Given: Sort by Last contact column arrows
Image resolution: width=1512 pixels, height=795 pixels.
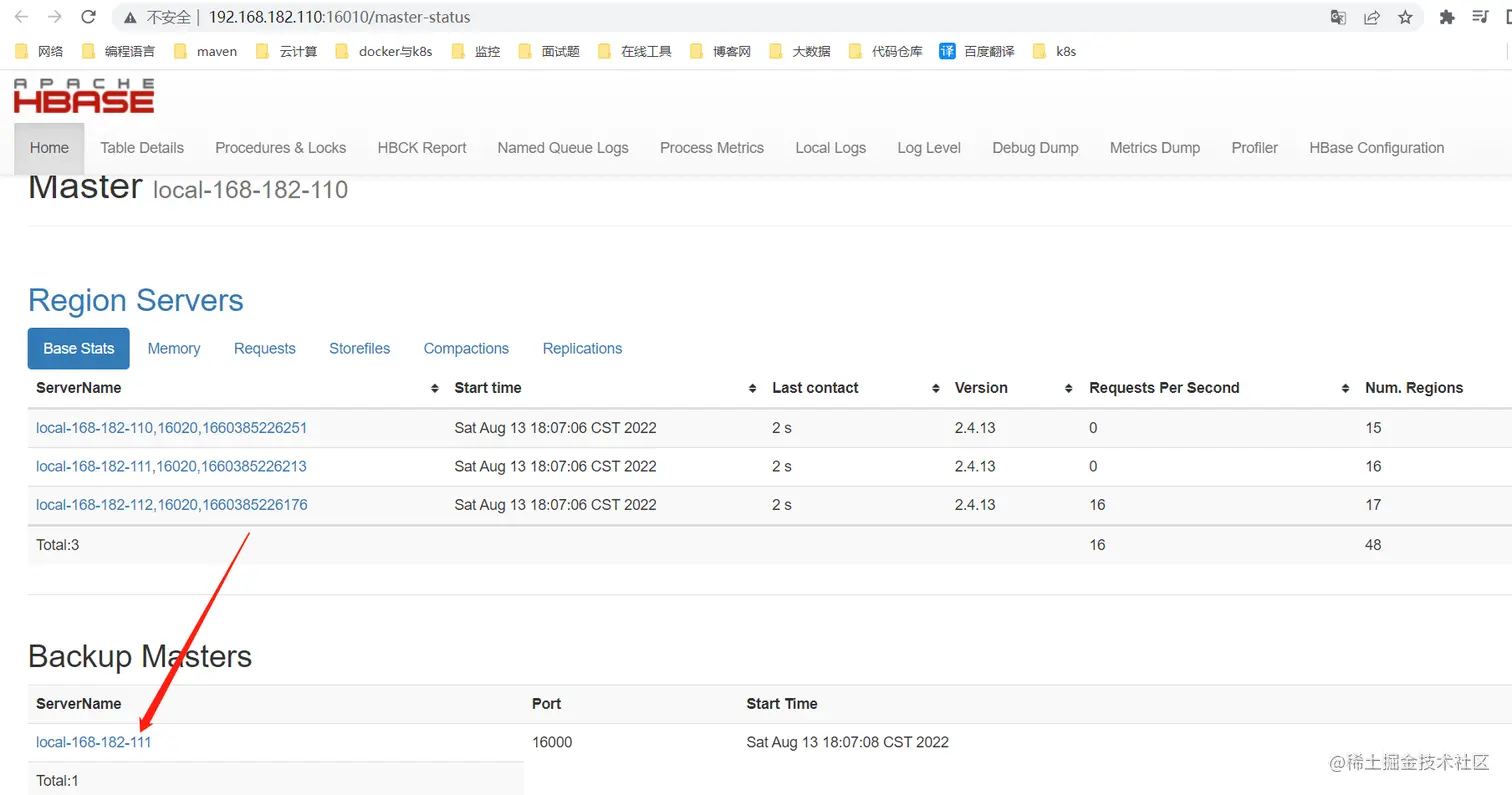Looking at the screenshot, I should pos(935,388).
